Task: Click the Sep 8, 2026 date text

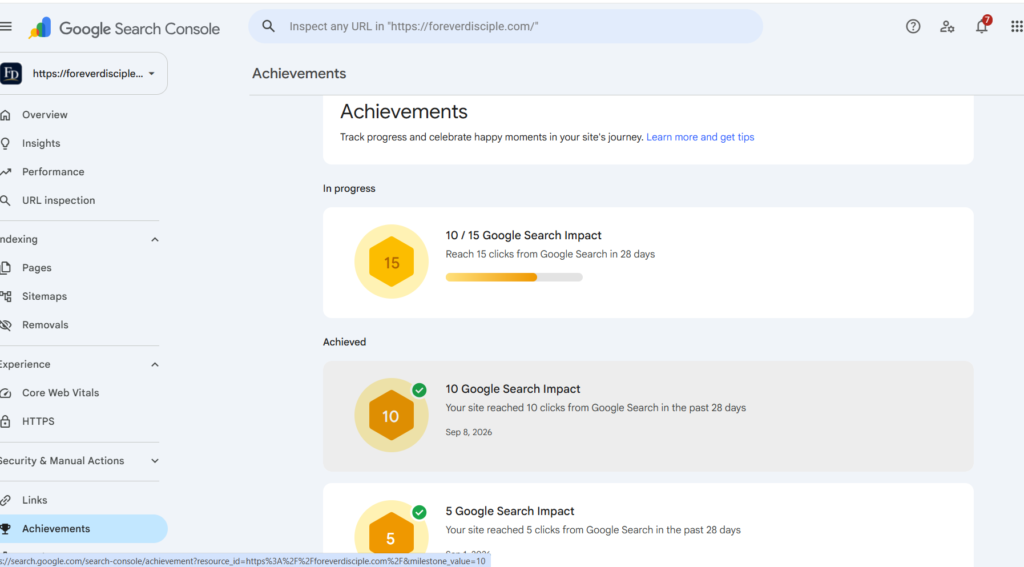Action: coord(469,432)
